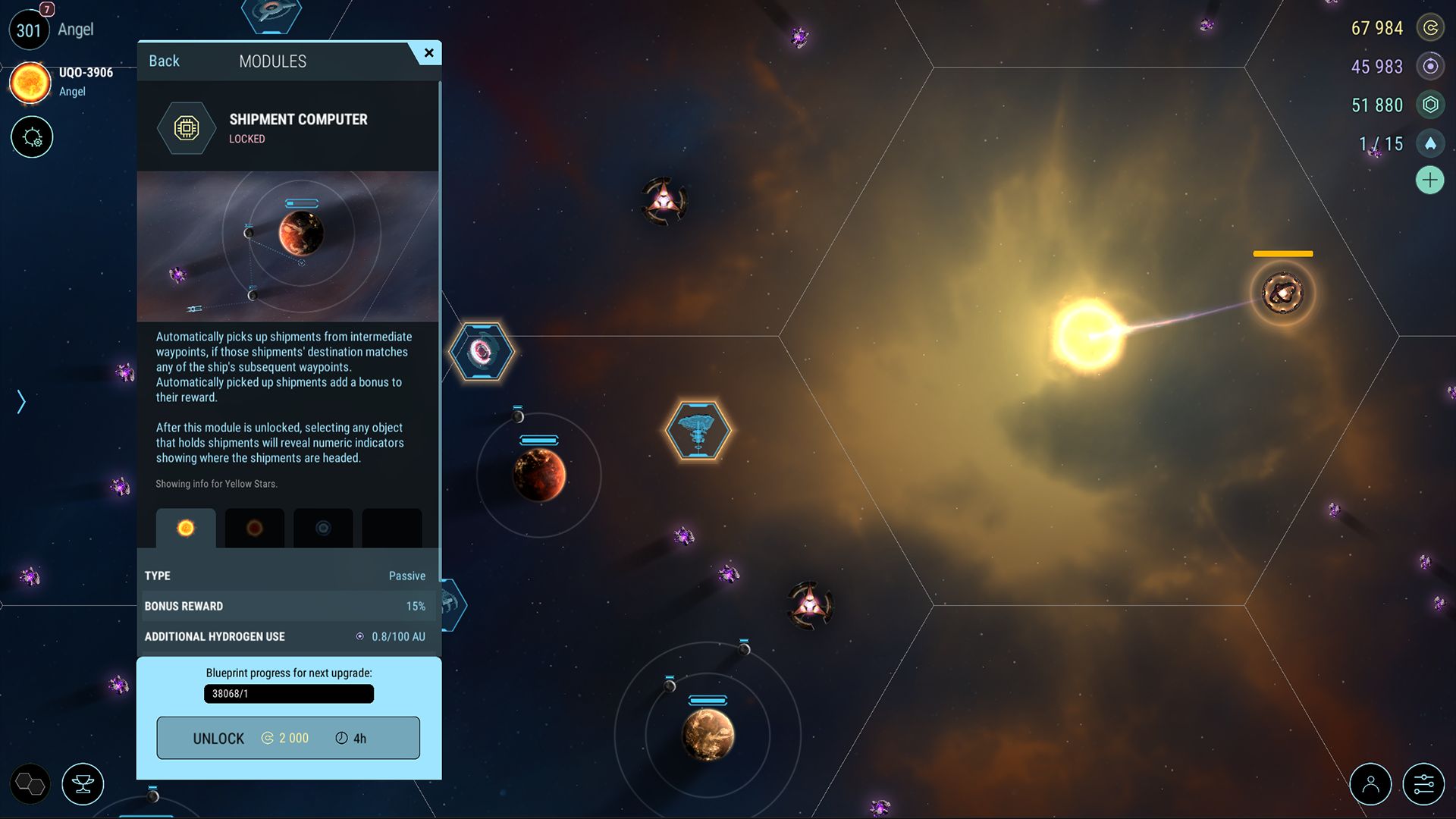
Task: Select the Red Planet filter icon
Action: [254, 527]
